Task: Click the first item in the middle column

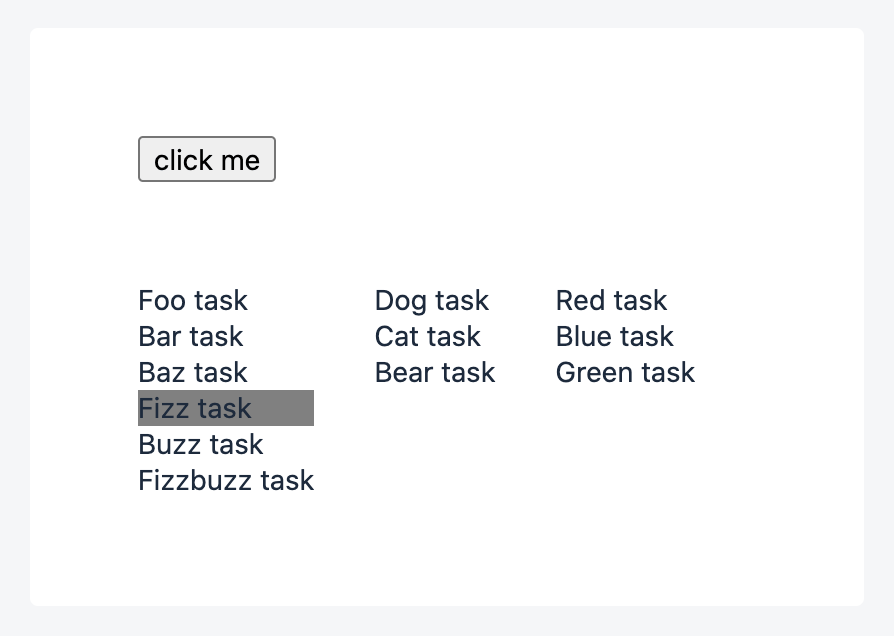Action: pyautogui.click(x=432, y=300)
